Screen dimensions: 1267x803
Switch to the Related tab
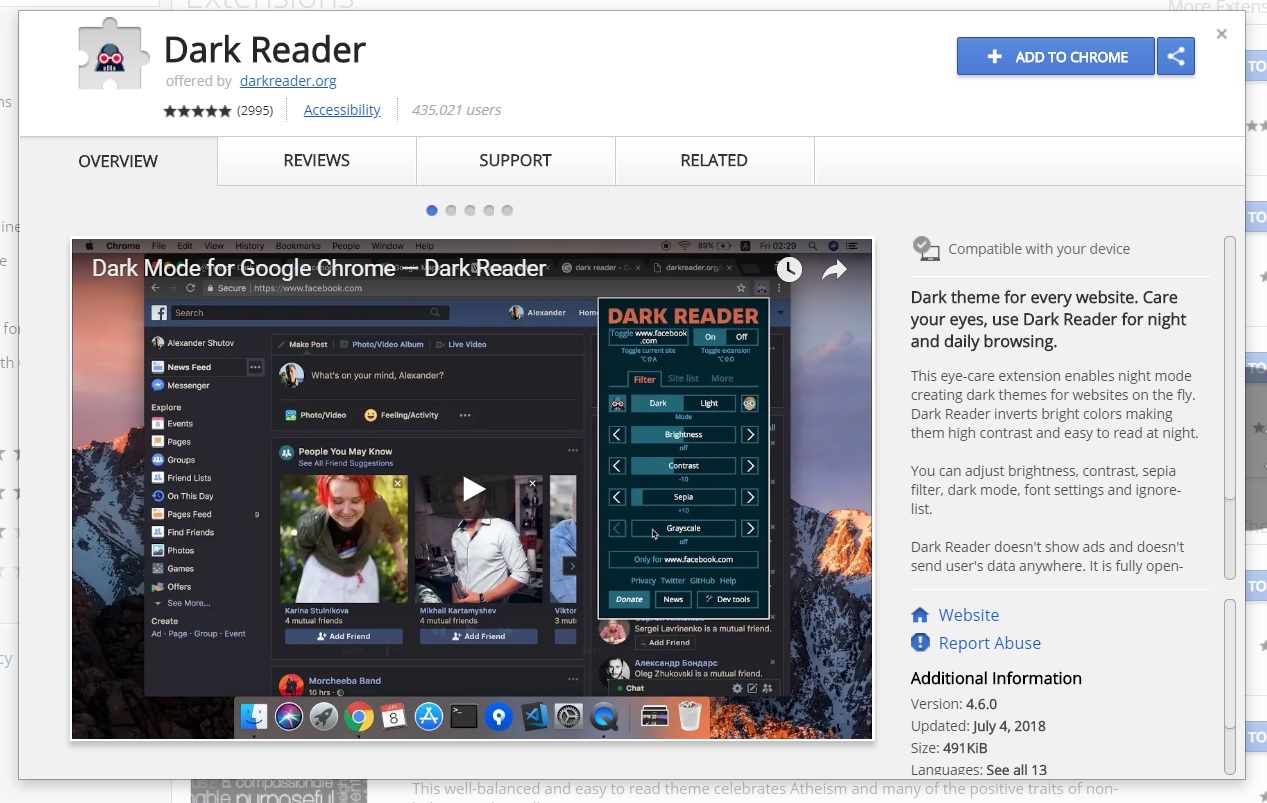click(714, 160)
